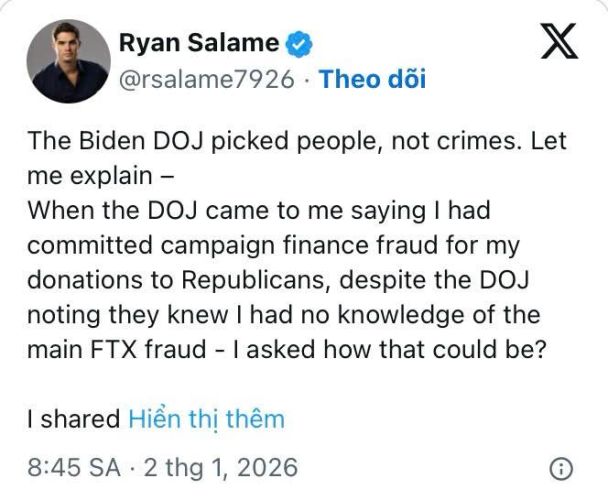Click the Ryan Salame display name
This screenshot has height=500, width=608.
pyautogui.click(x=197, y=43)
